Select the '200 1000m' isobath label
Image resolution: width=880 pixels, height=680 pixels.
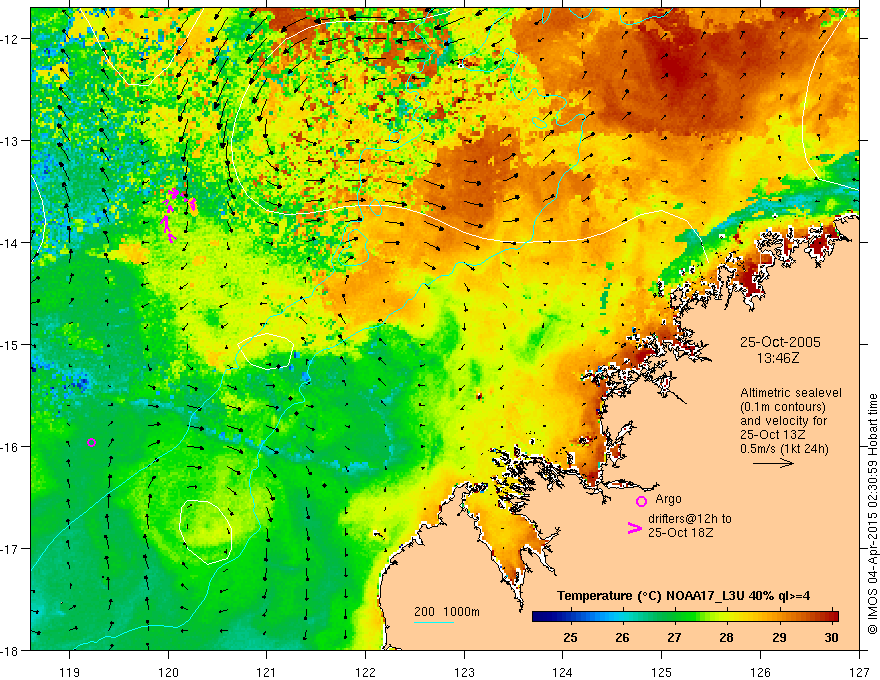coord(447,612)
